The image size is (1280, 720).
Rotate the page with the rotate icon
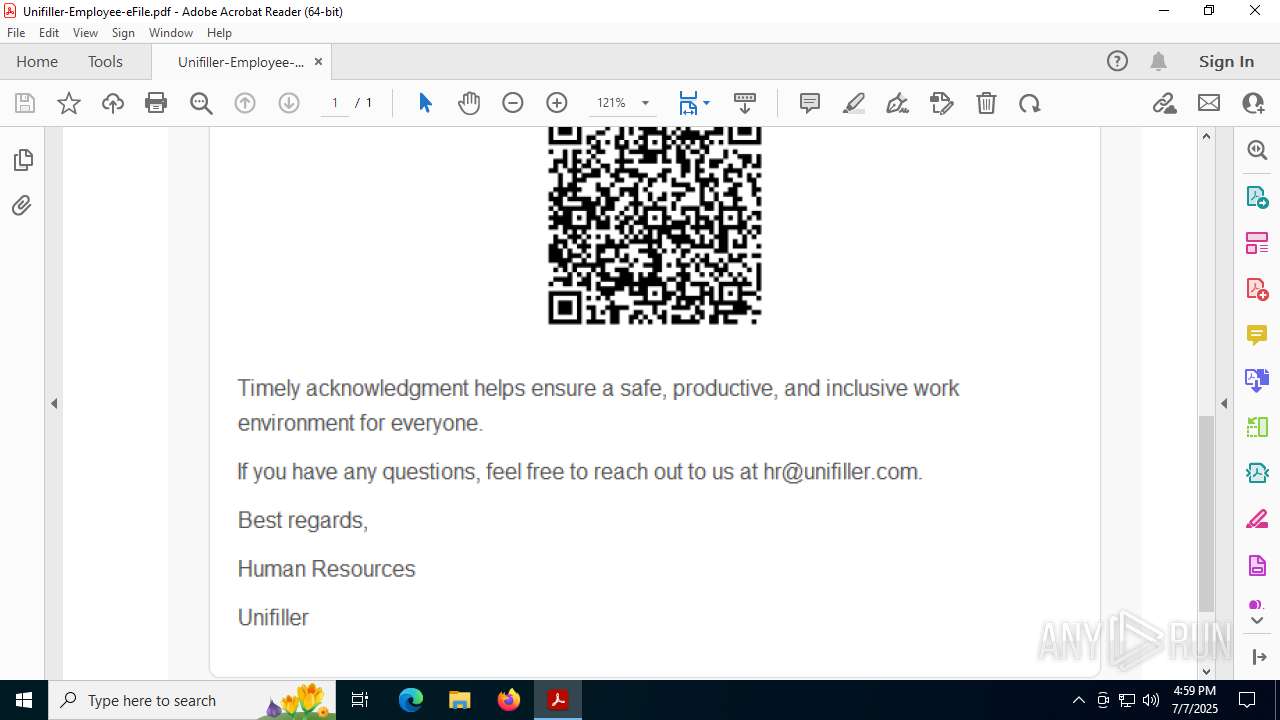pos(1030,103)
